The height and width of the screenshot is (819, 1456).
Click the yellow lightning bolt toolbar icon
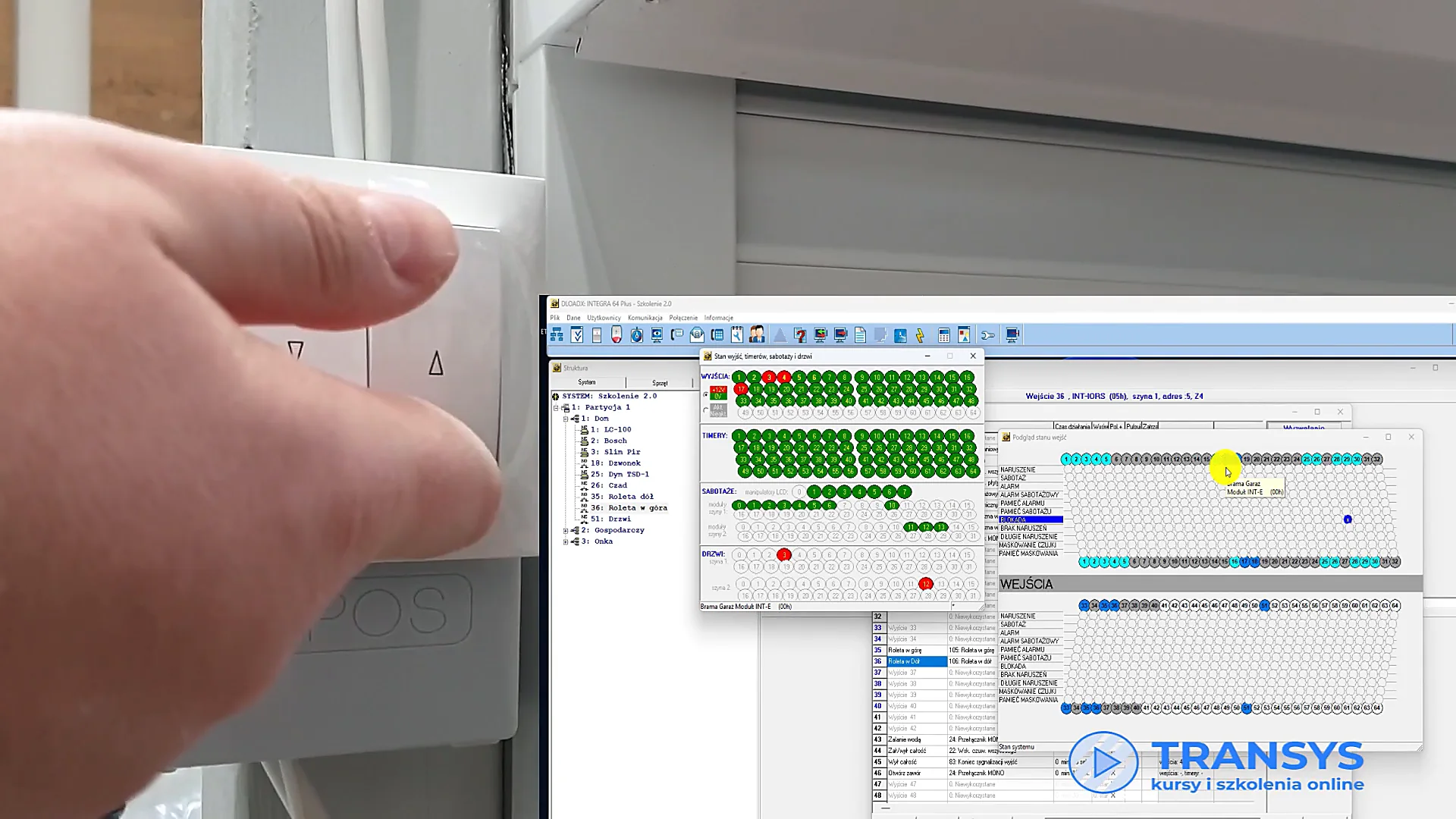tap(920, 335)
